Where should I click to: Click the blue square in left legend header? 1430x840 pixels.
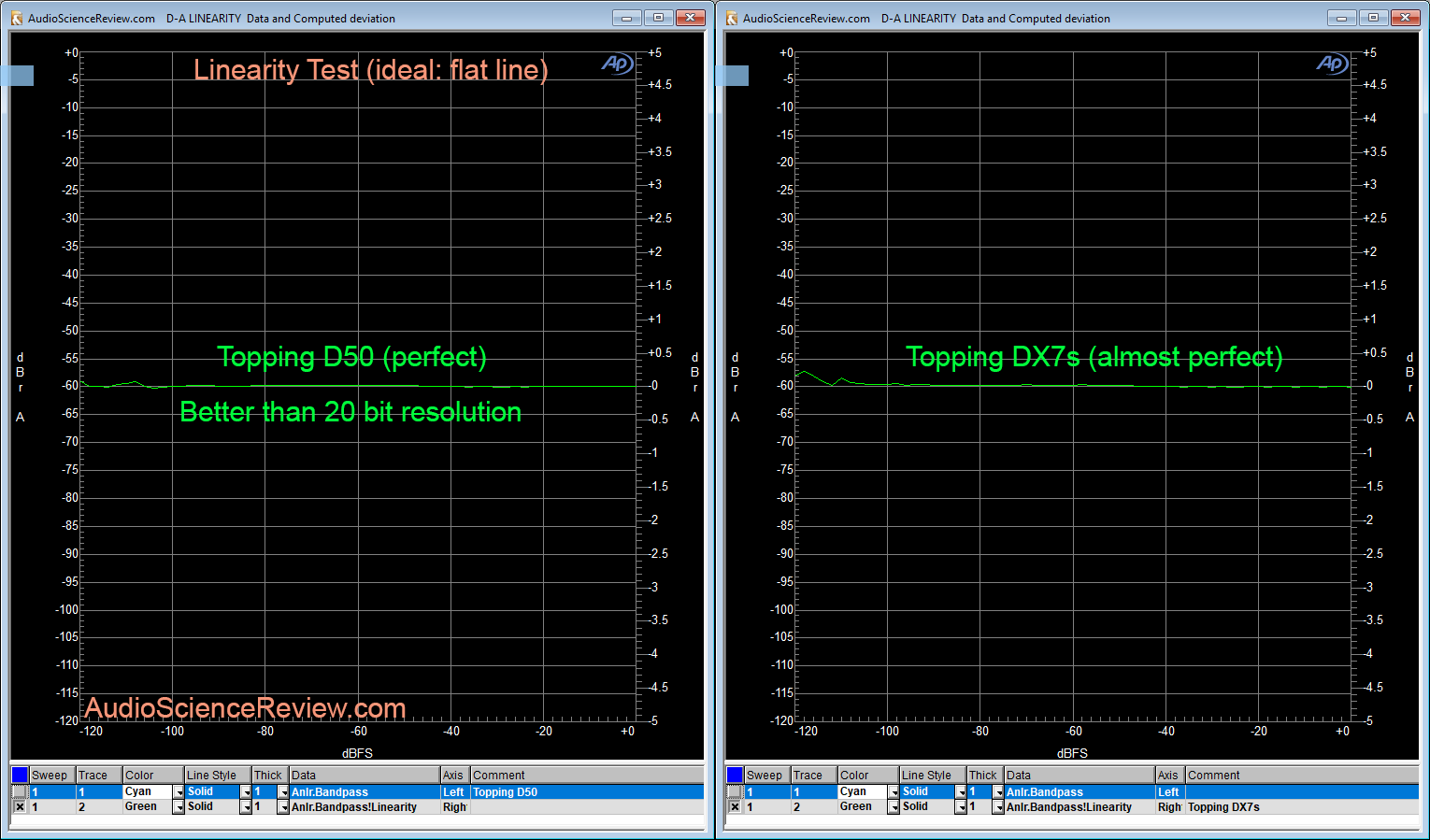click(20, 775)
